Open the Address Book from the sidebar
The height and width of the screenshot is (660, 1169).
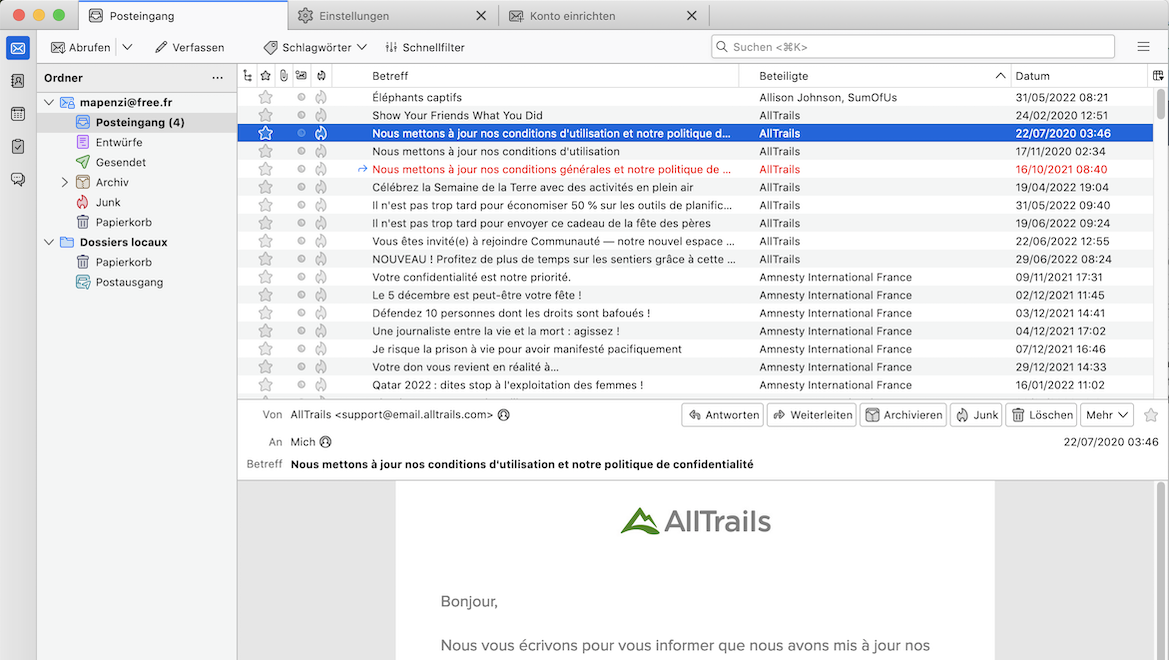click(18, 81)
